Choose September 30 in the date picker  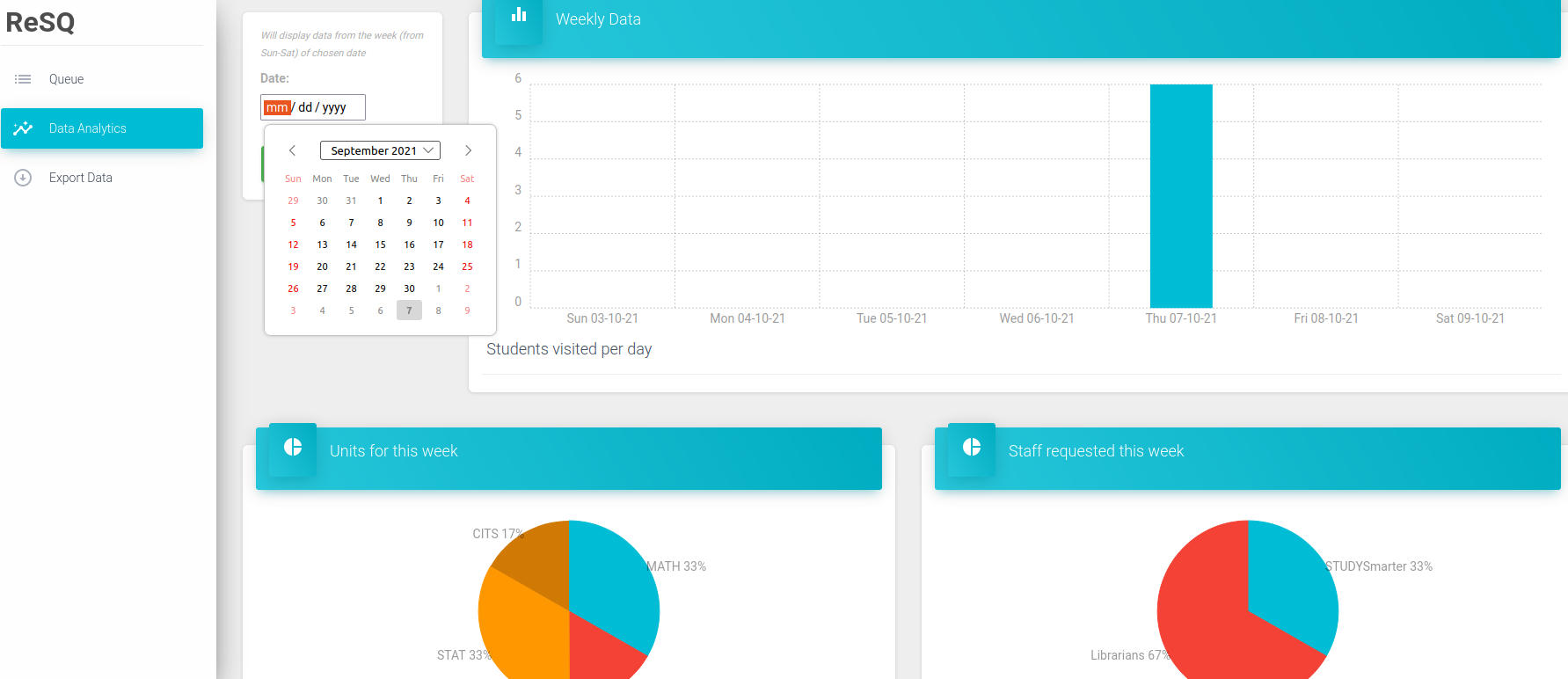(409, 288)
